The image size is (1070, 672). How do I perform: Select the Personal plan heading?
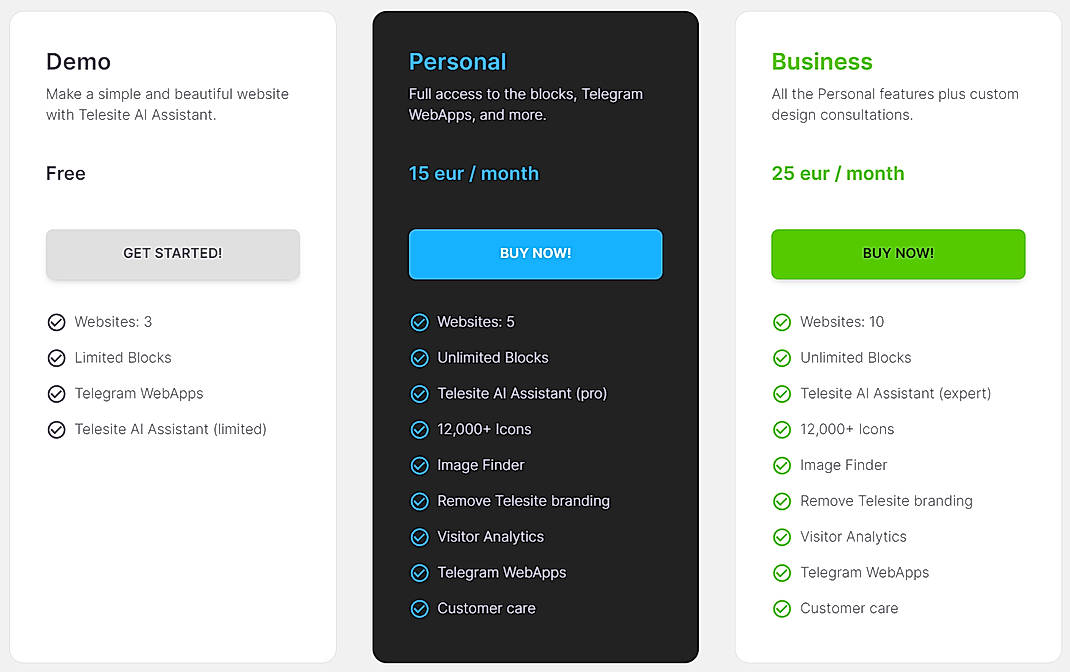click(x=458, y=62)
